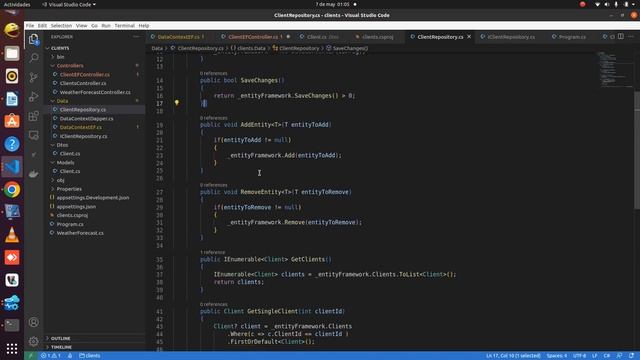
Task: Open the Explorer view in activity bar
Action: (34, 39)
